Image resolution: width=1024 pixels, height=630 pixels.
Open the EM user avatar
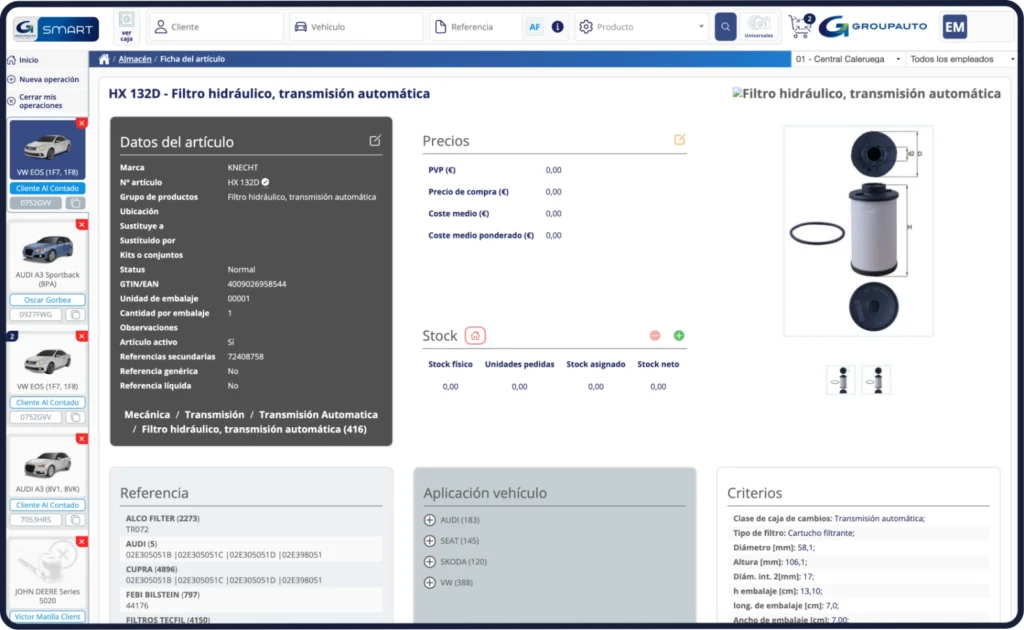[955, 27]
